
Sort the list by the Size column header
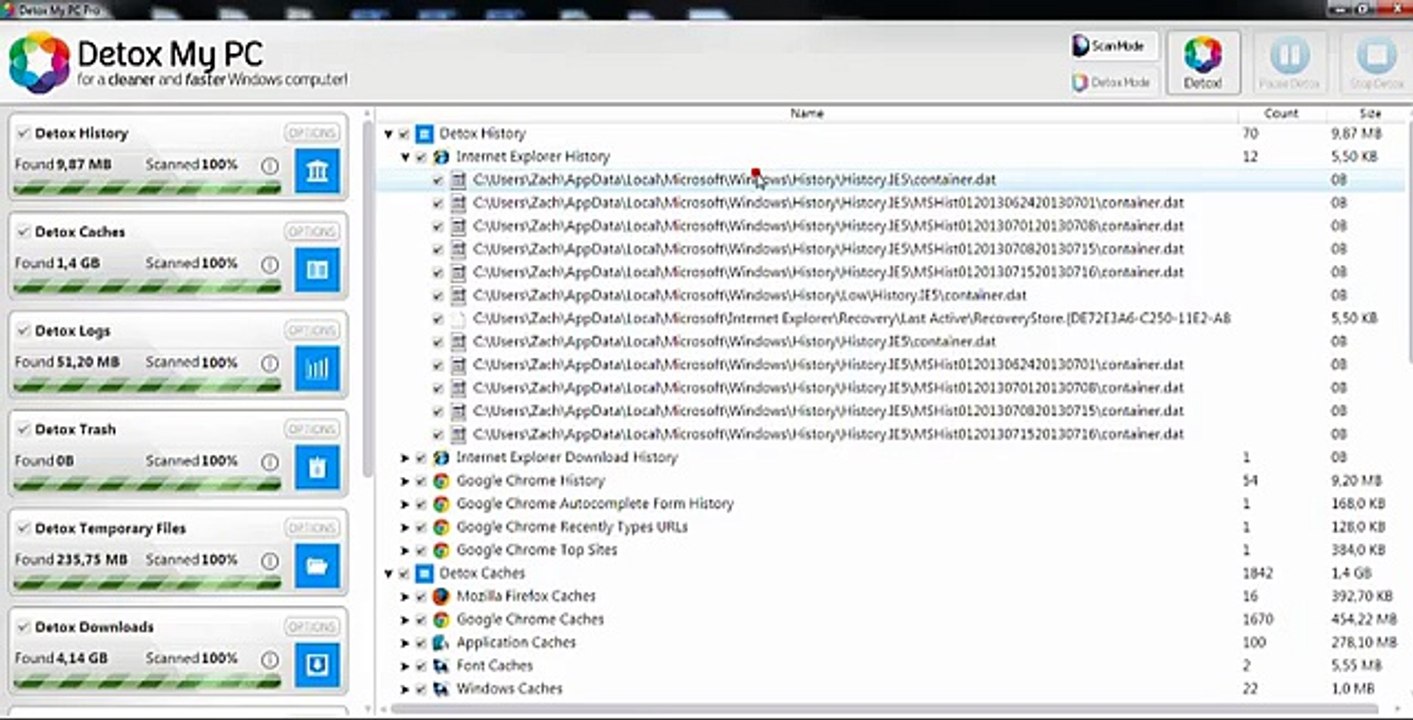1367,113
